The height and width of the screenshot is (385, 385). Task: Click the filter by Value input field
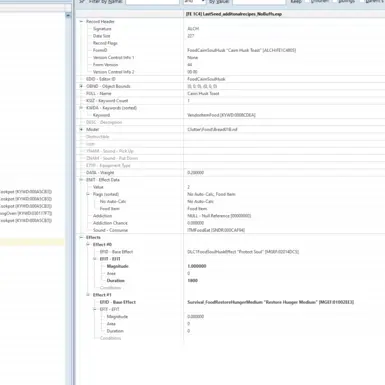click(259, 2)
